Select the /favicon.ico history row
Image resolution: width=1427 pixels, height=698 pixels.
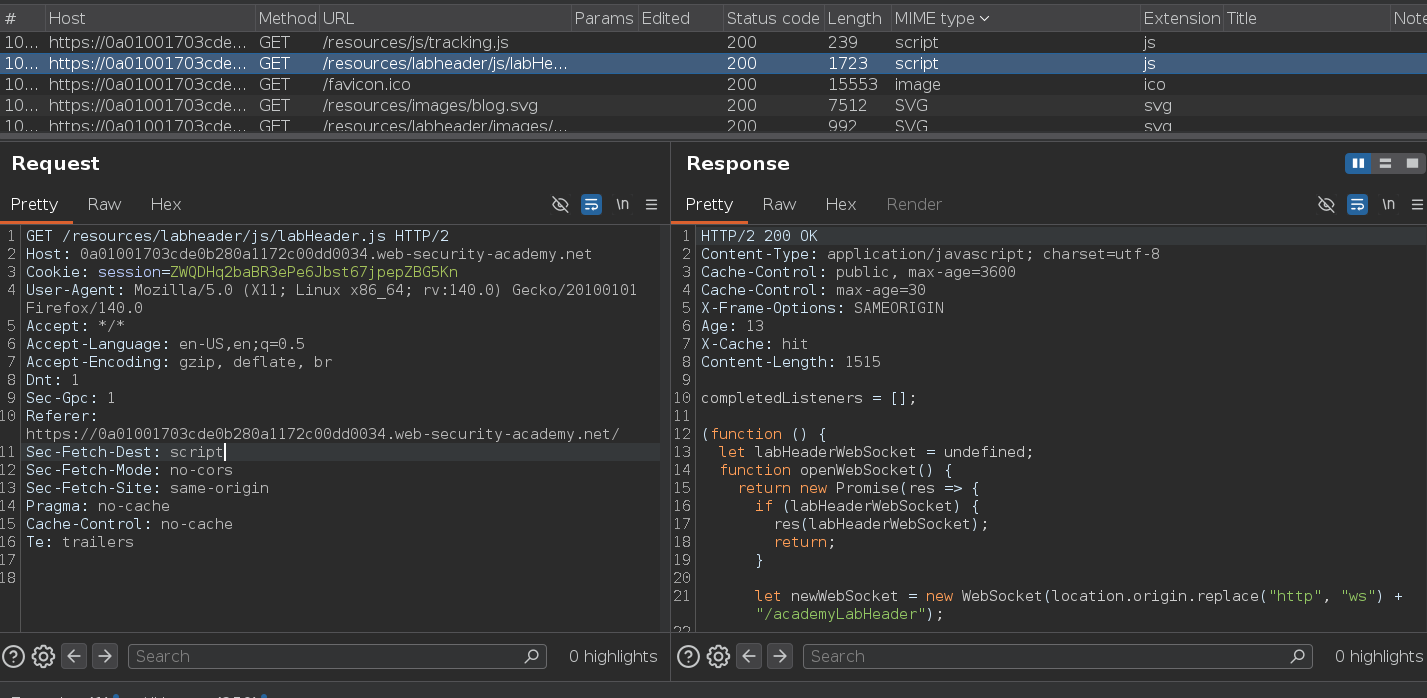click(x=713, y=84)
